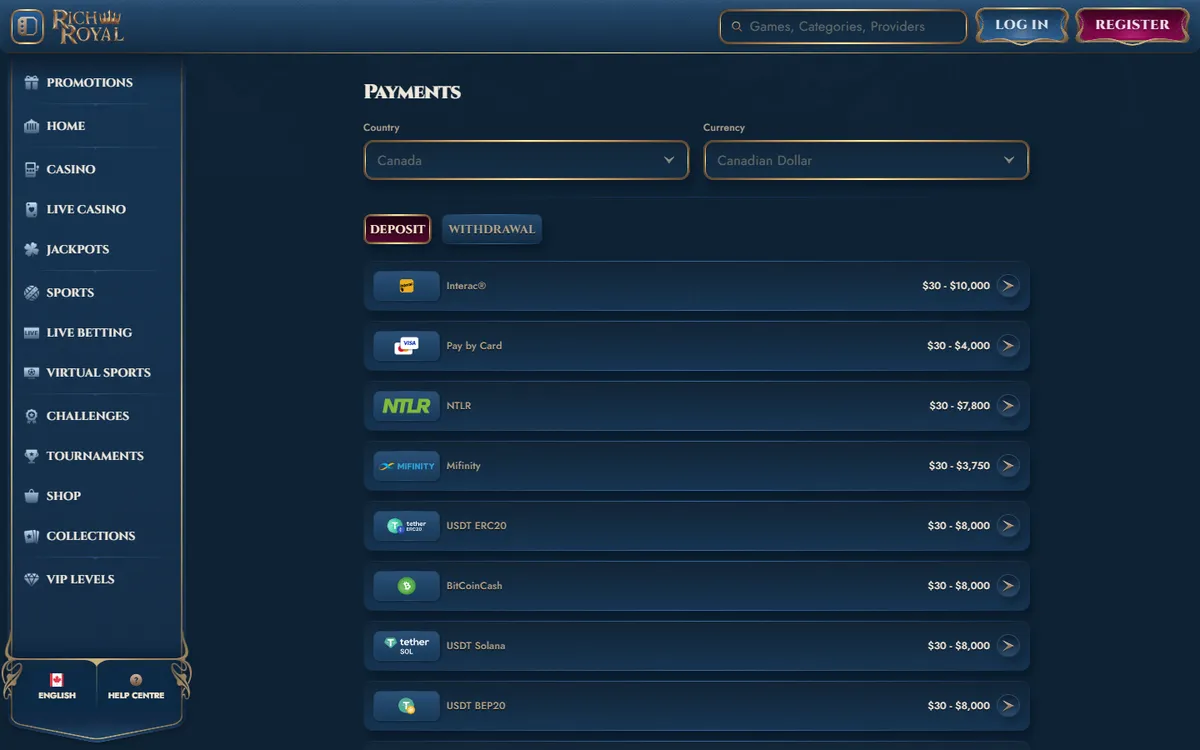Screen dimensions: 1200x750
Task: Click the $30 - $4,000 limit text
Action: [x=958, y=346]
